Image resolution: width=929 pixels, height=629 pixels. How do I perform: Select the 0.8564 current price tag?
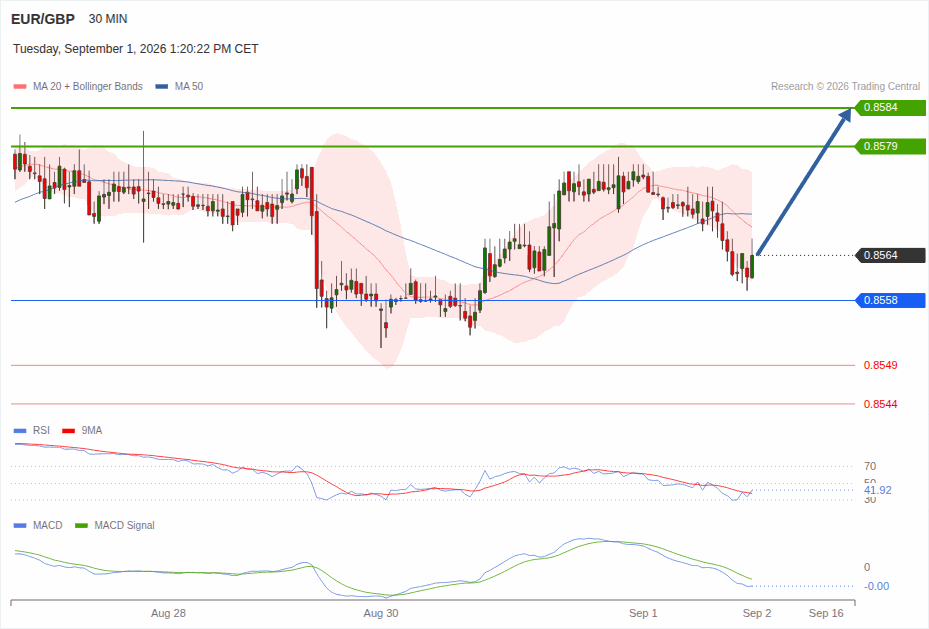pyautogui.click(x=890, y=255)
